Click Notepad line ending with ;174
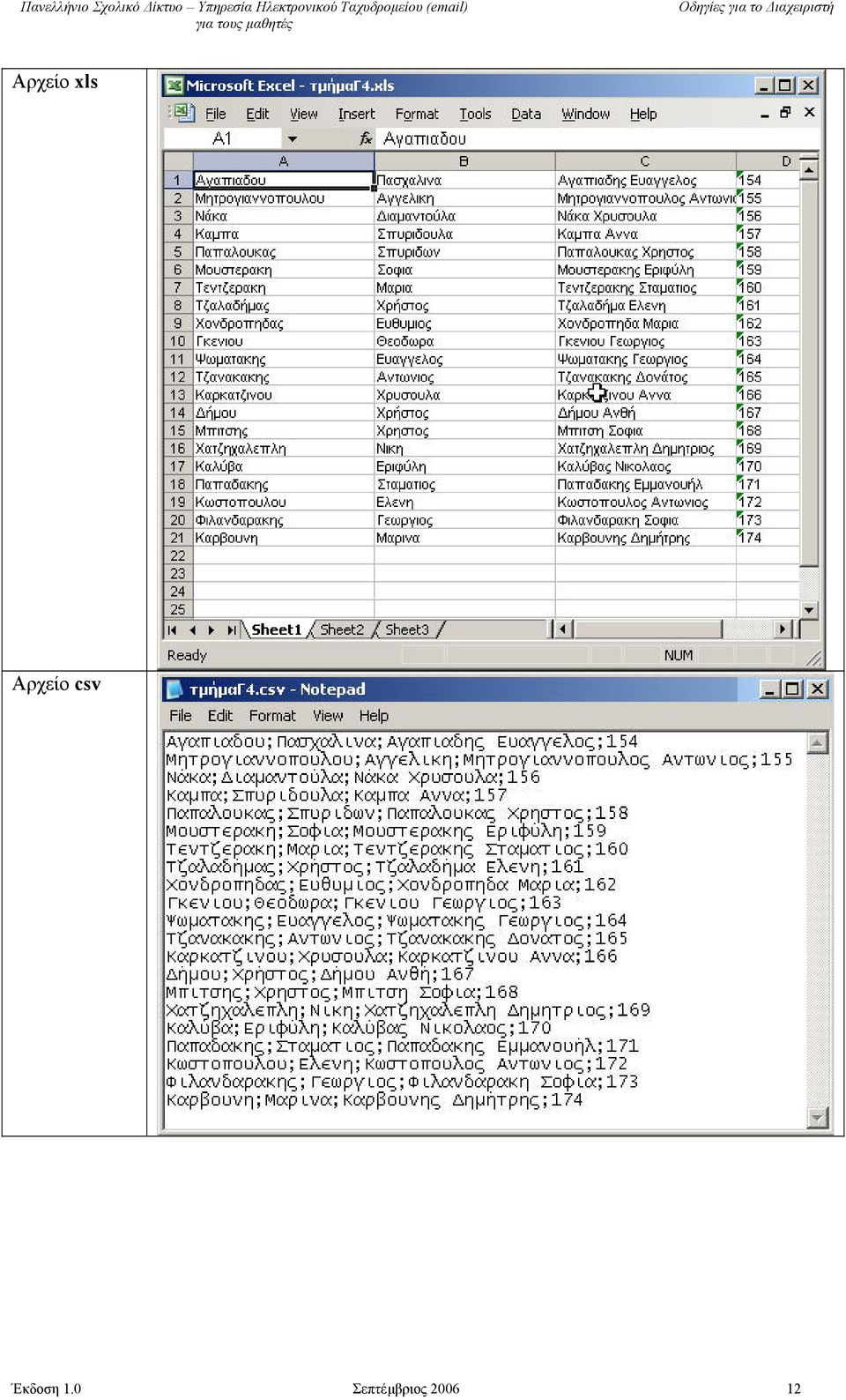Screen dimensions: 846x1400 (375, 1100)
